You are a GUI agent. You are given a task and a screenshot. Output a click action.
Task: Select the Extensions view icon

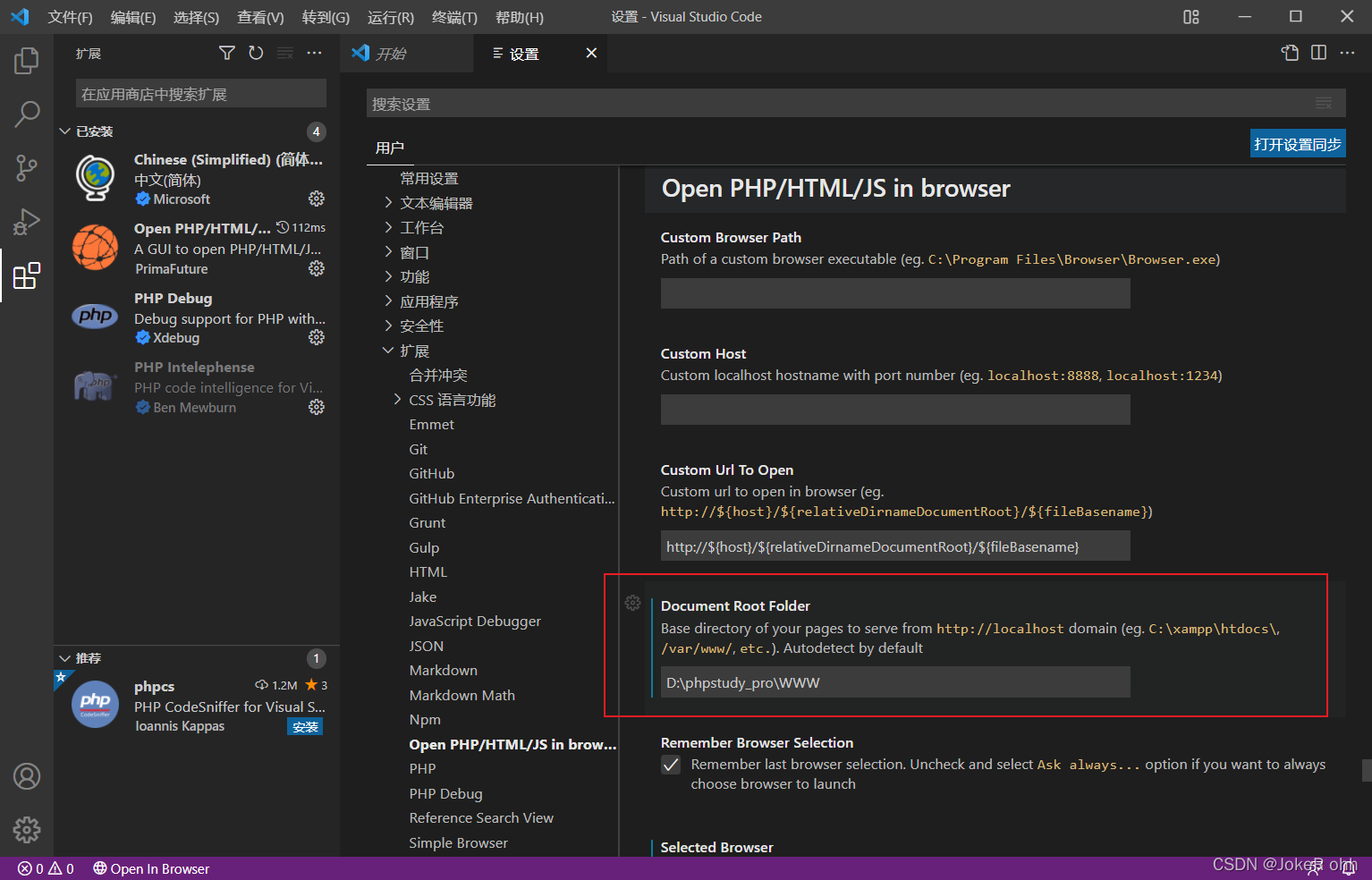click(x=27, y=275)
